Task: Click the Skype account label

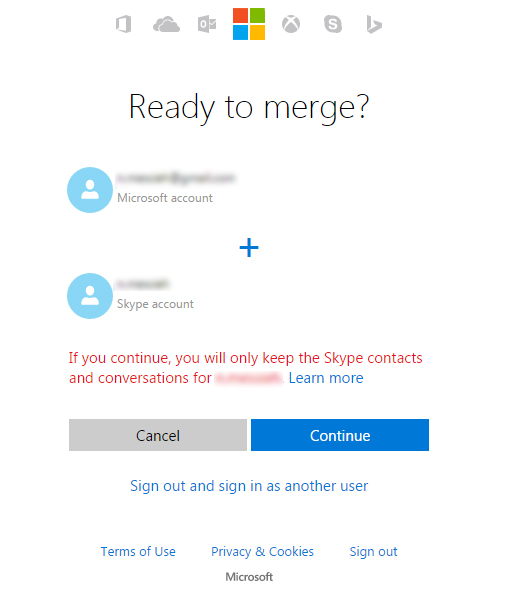Action: coord(155,304)
